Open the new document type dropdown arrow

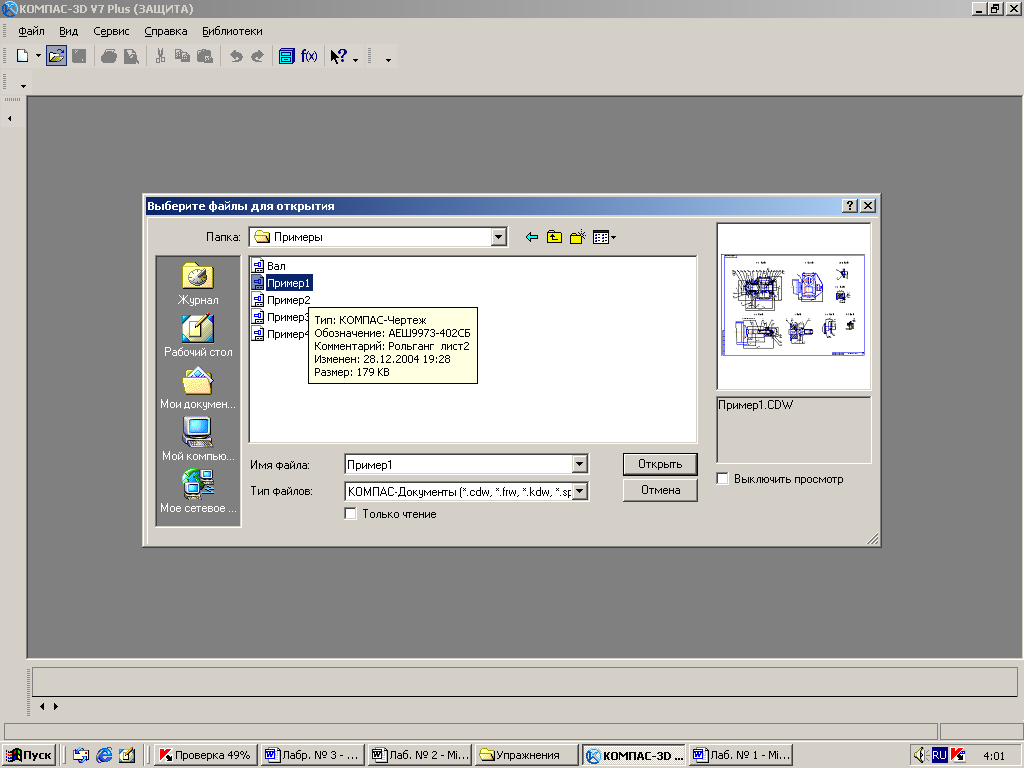(x=38, y=56)
